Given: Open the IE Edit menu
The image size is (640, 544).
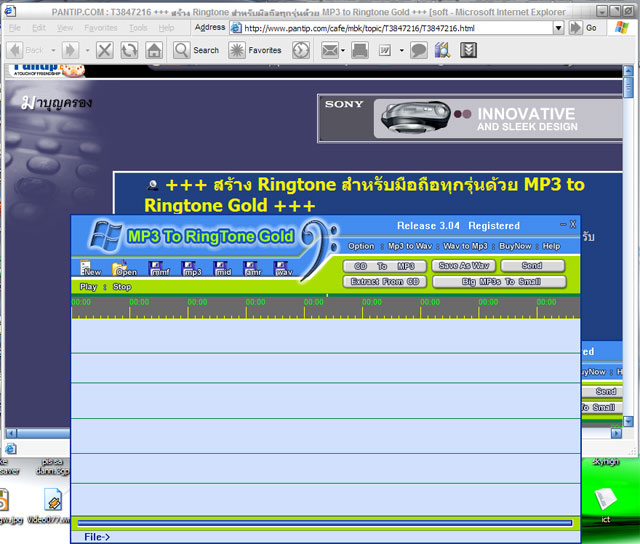Looking at the screenshot, I should coord(39,28).
